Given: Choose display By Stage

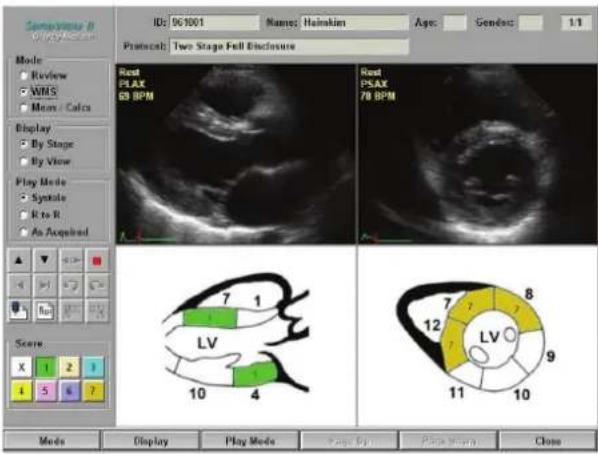Looking at the screenshot, I should click(x=24, y=144).
